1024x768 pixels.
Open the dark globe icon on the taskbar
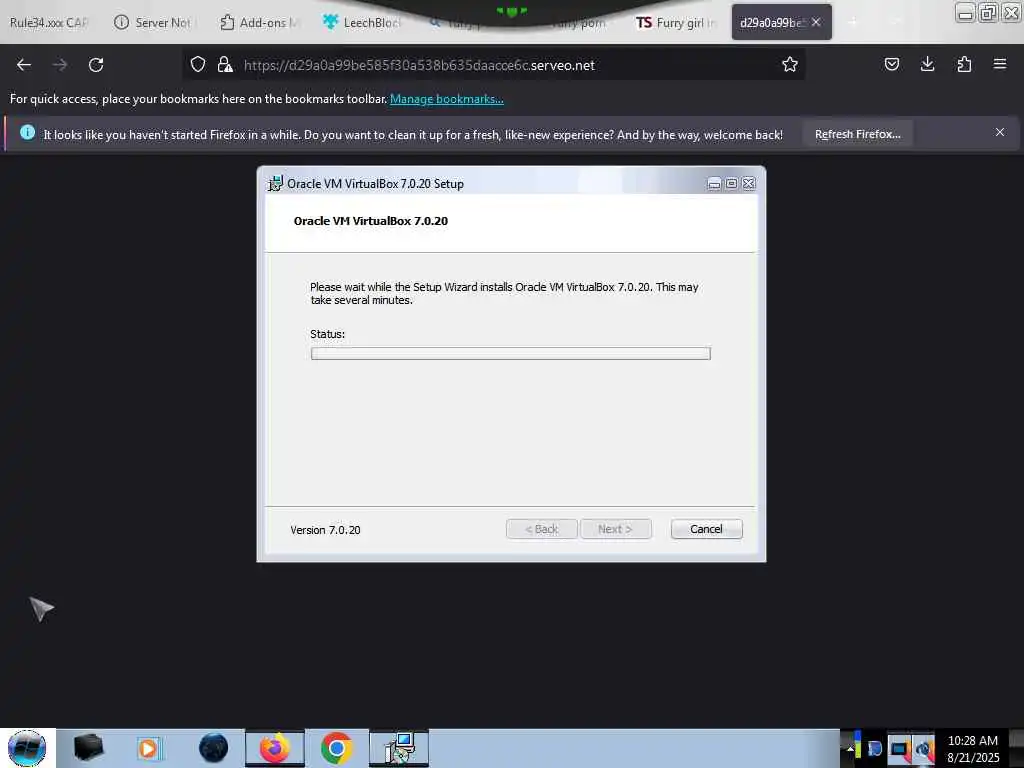click(214, 748)
